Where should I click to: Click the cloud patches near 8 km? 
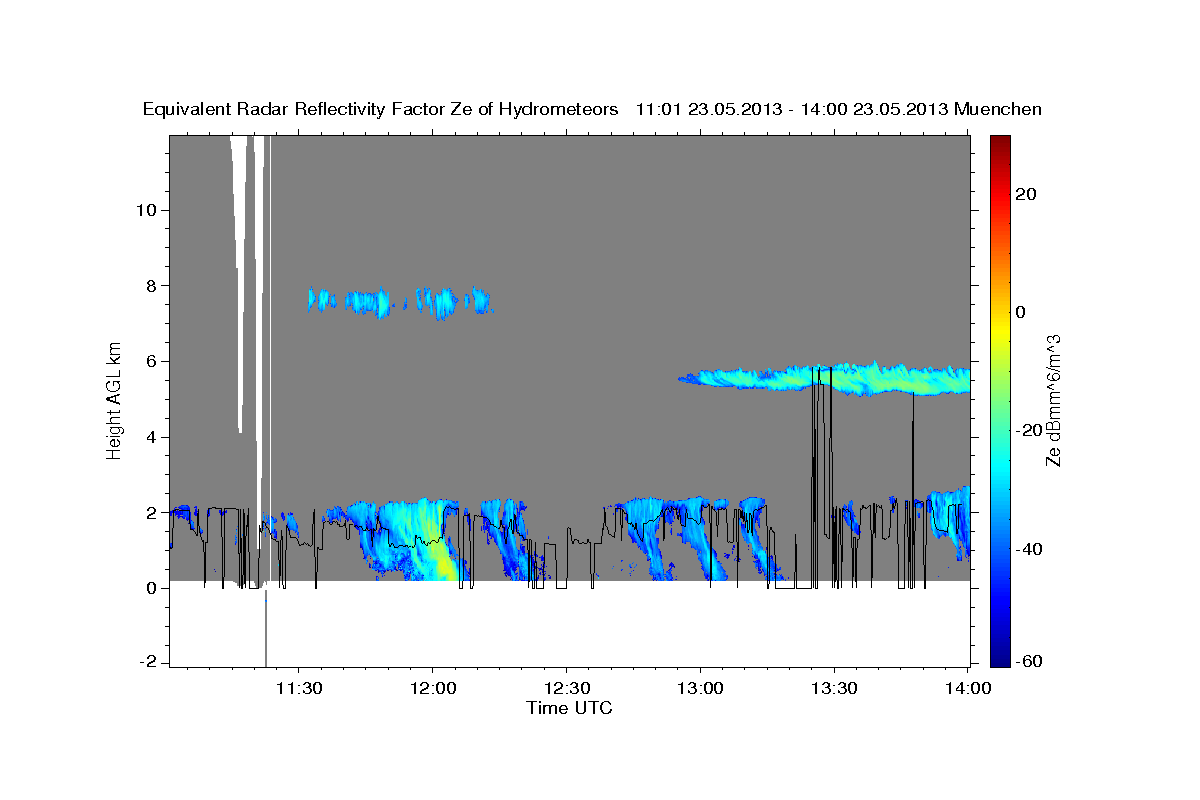[x=400, y=301]
